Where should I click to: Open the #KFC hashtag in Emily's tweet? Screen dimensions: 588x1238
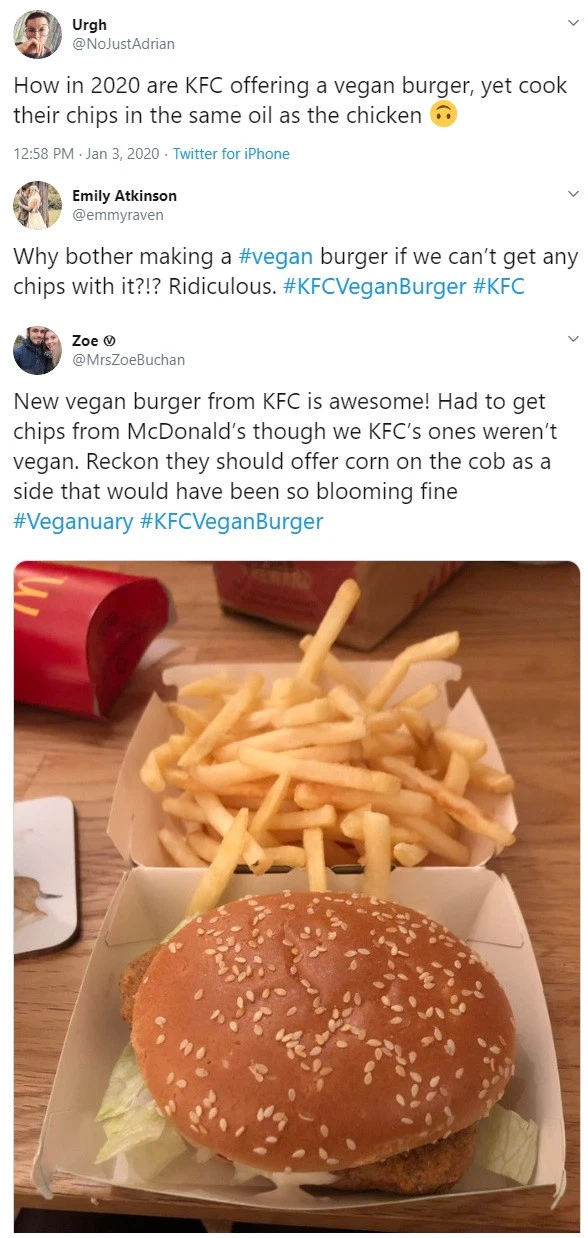pyautogui.click(x=498, y=286)
